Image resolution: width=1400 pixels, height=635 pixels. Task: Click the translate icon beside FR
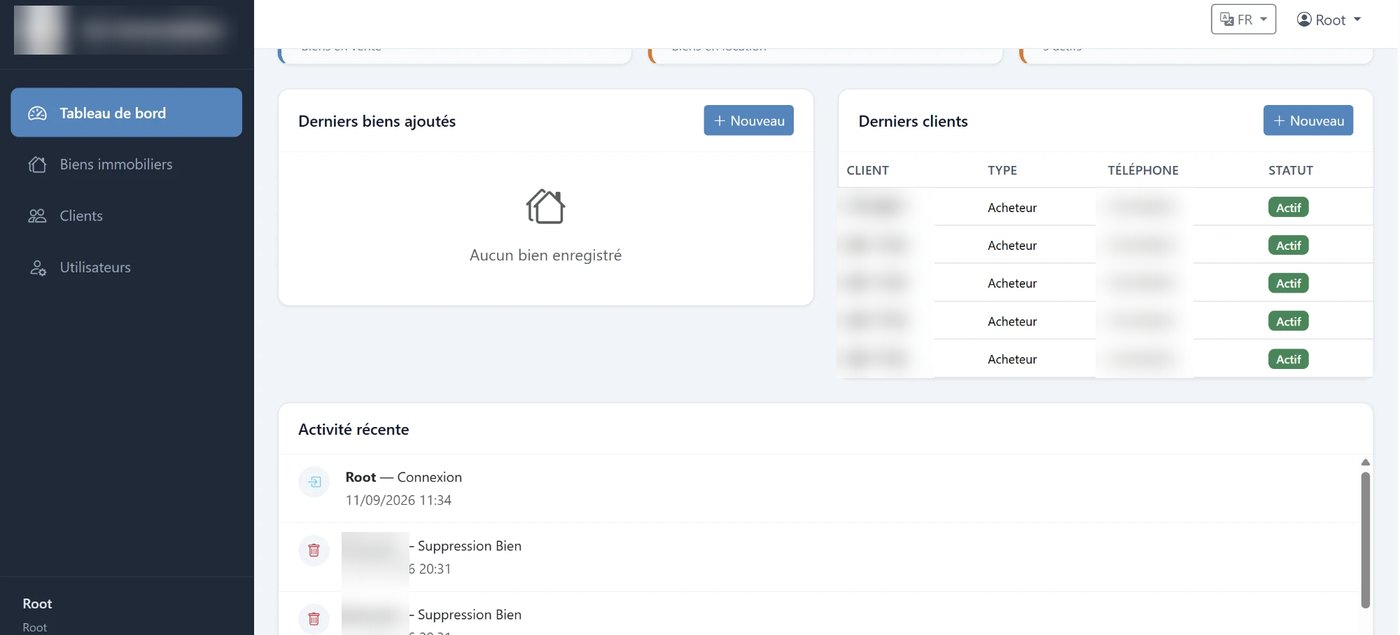(1227, 19)
